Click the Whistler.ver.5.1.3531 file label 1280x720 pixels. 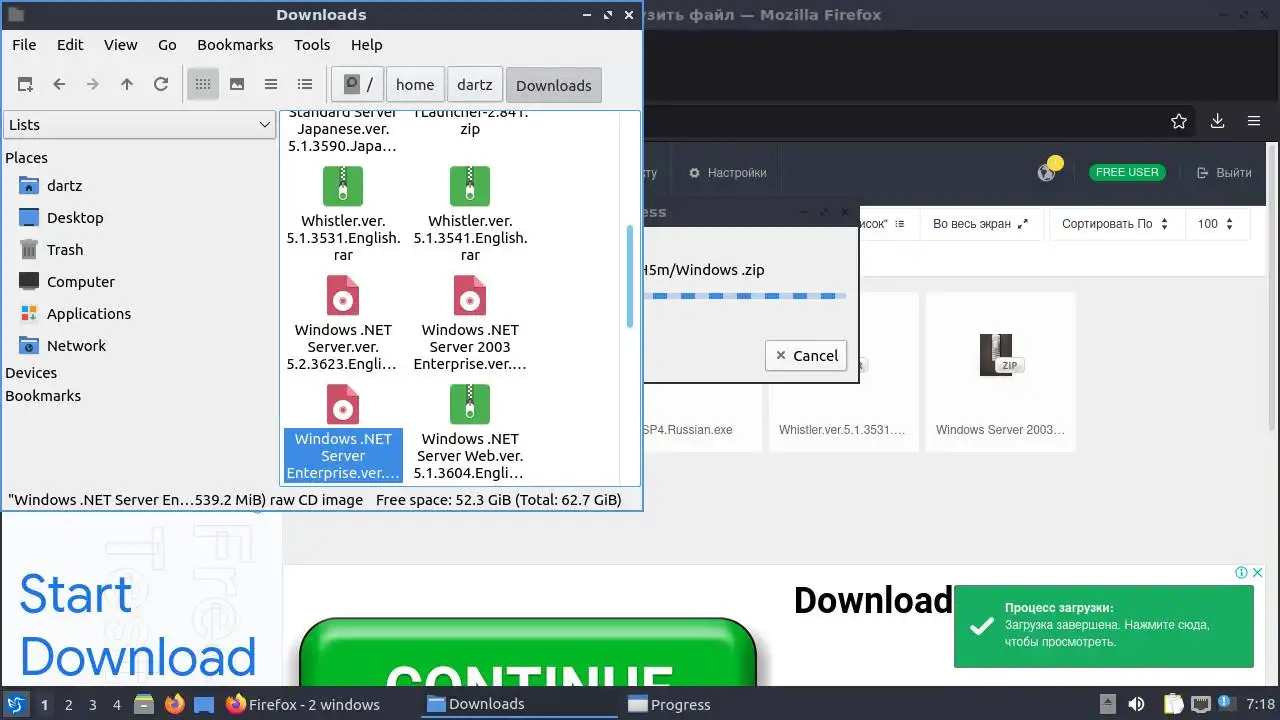click(843, 430)
